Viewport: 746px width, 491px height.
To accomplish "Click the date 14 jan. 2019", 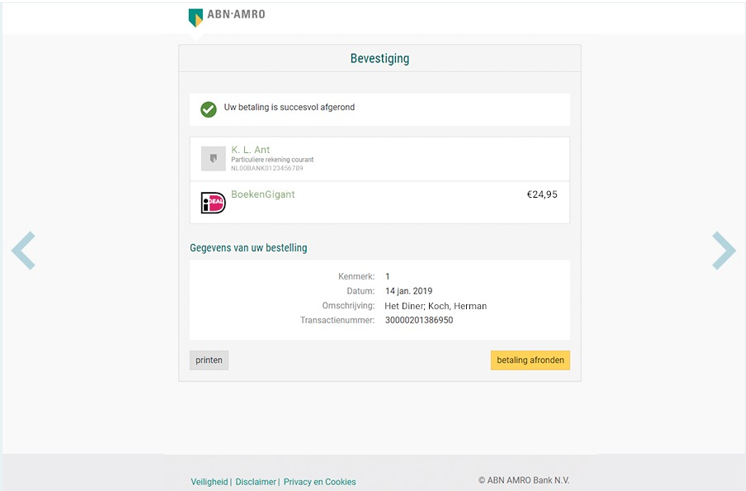I will (409, 291).
